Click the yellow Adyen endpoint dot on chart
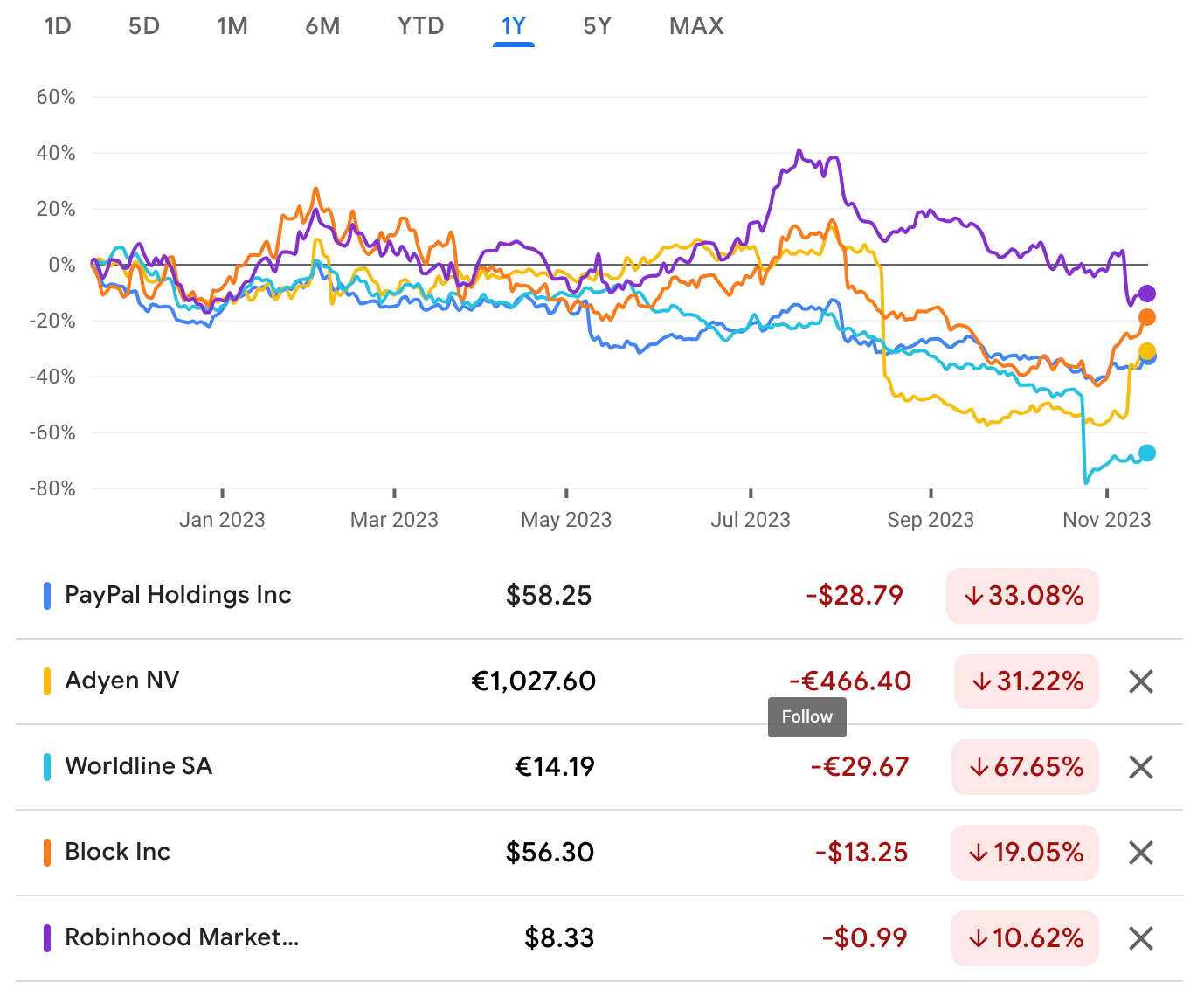Image resolution: width=1204 pixels, height=996 pixels. (1147, 349)
